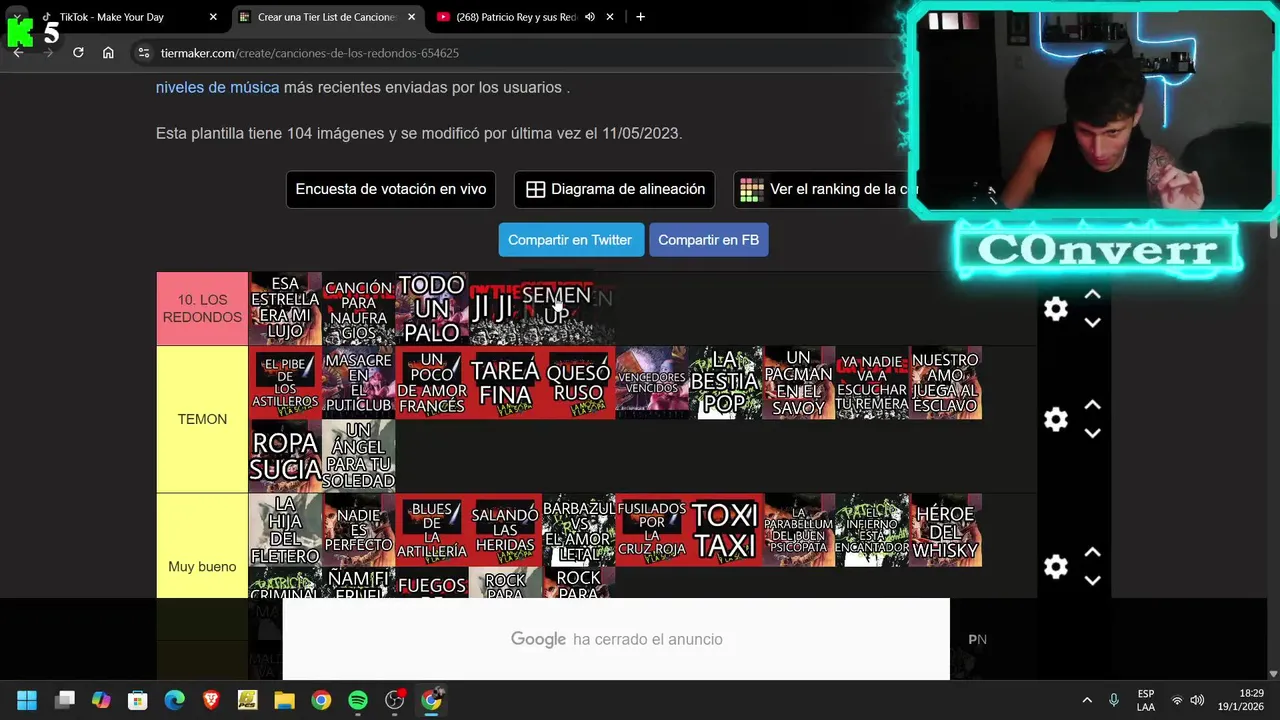
Task: Follow the niveles de música link
Action: click(217, 87)
